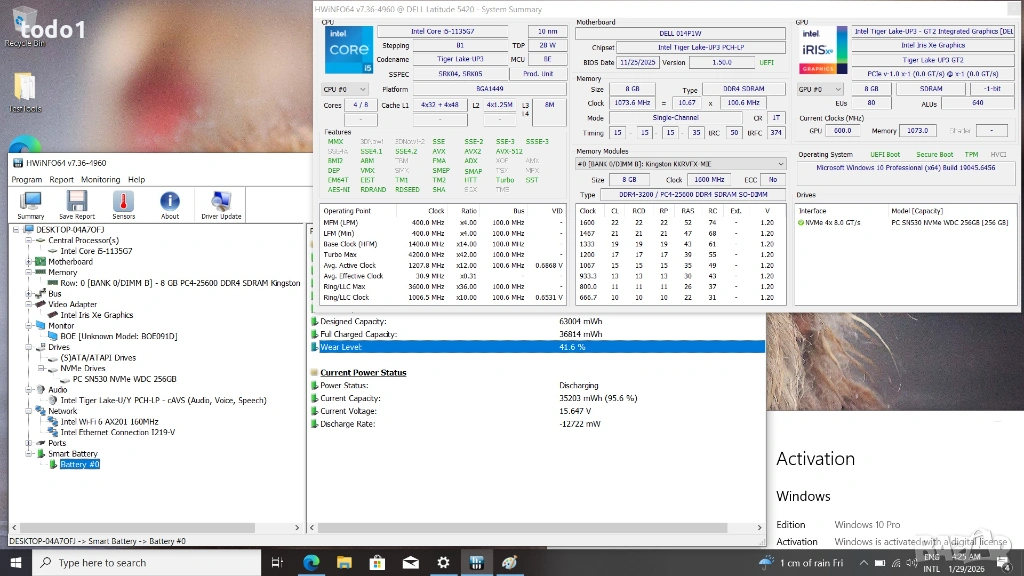The height and width of the screenshot is (576, 1024).
Task: Select the PC SN530 NVMe drive entry
Action: (124, 379)
